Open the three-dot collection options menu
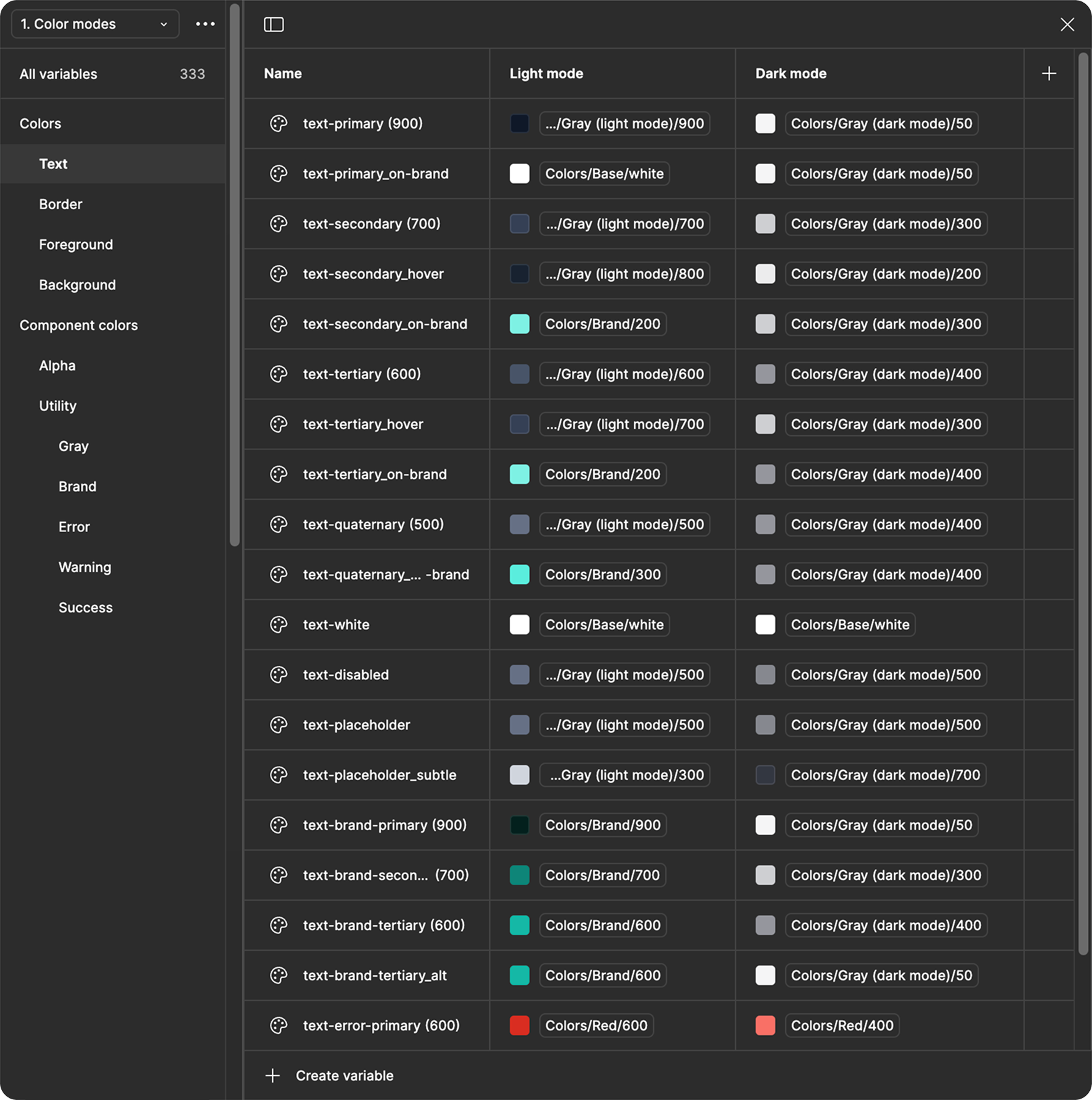 pyautogui.click(x=205, y=24)
